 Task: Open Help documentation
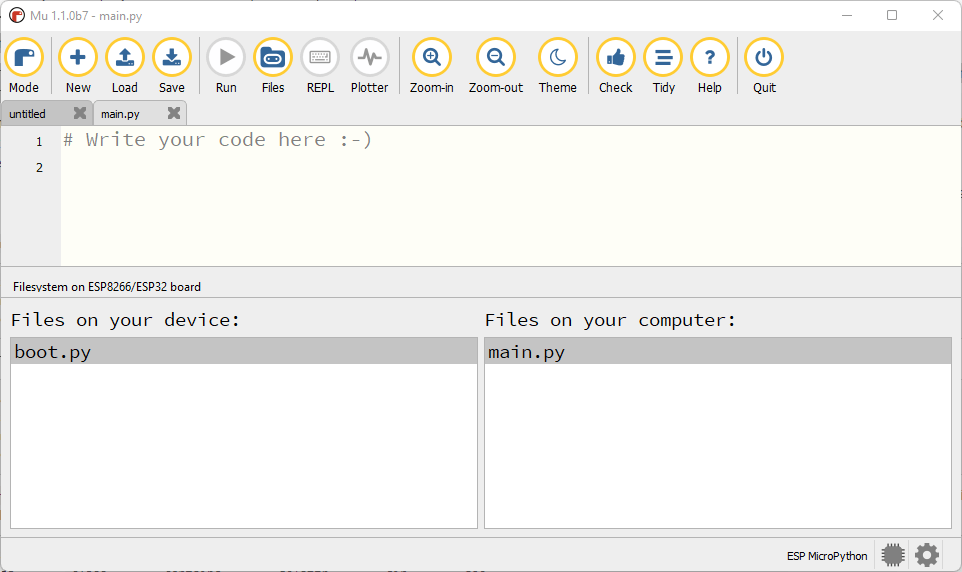(710, 66)
